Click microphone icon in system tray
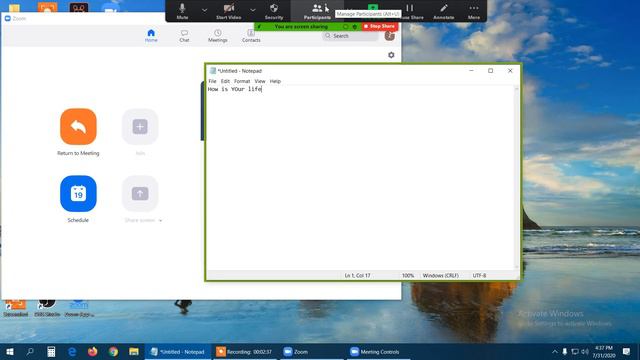 click(x=564, y=351)
